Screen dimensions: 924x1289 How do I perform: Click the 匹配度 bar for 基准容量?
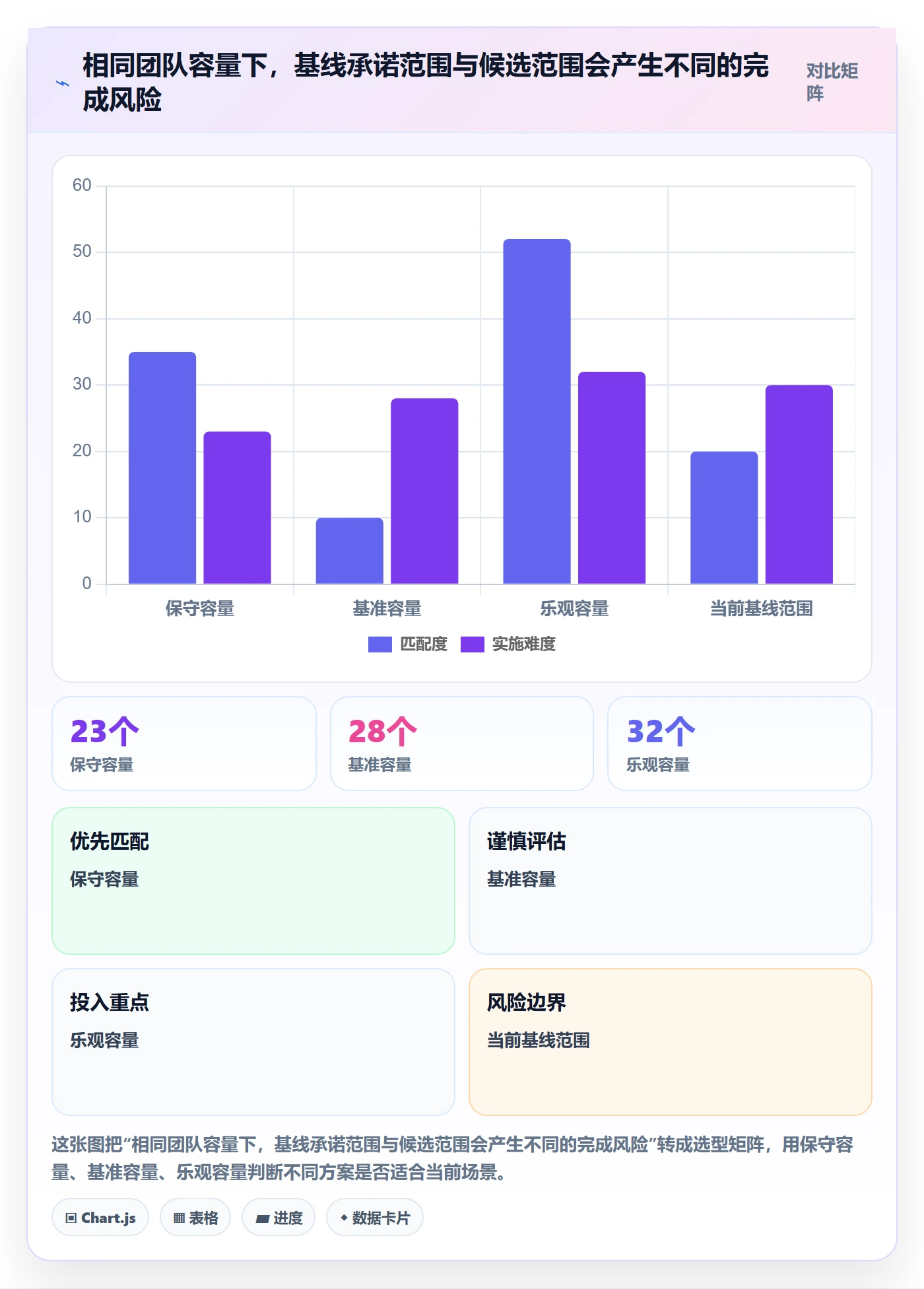[x=350, y=551]
